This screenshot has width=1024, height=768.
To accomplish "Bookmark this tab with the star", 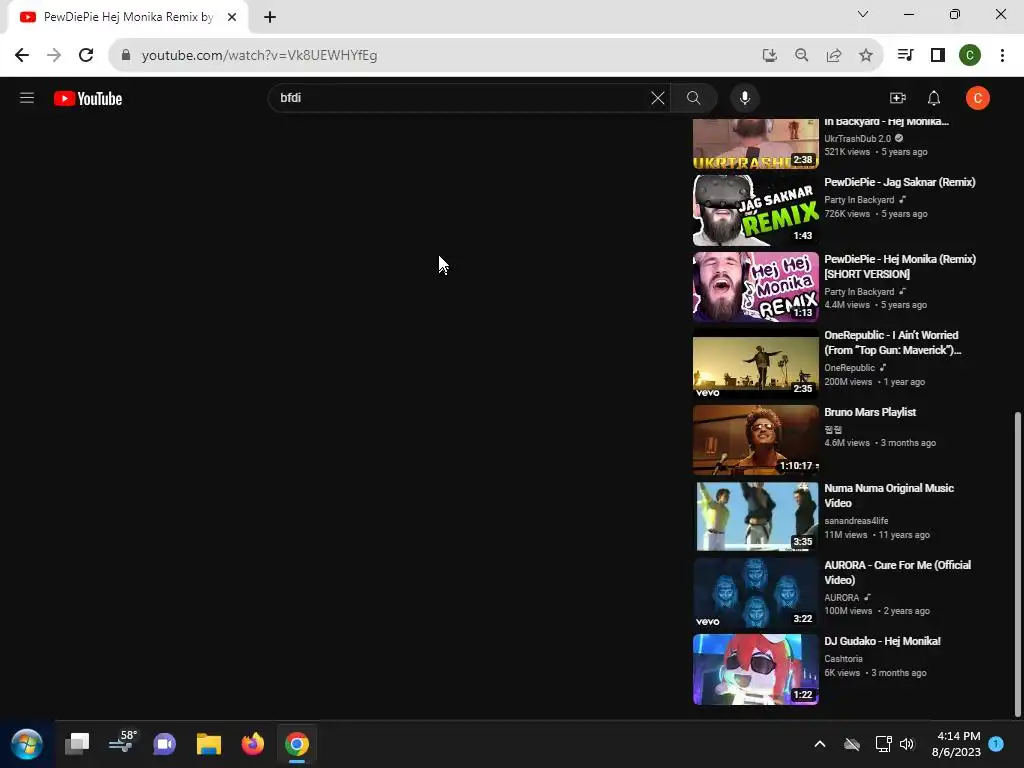I will click(866, 55).
